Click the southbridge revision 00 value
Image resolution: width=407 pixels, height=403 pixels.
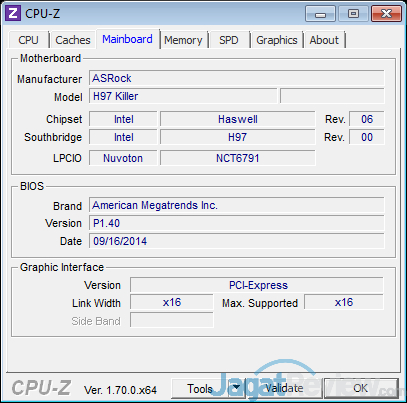point(367,137)
